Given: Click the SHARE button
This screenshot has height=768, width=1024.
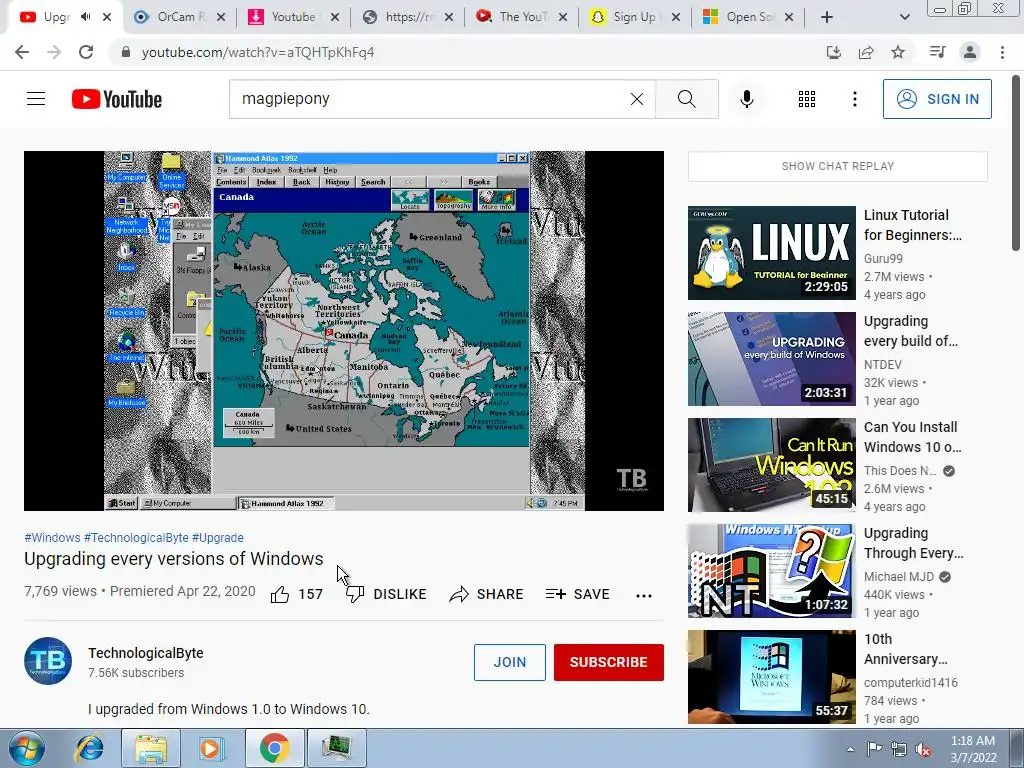Looking at the screenshot, I should point(487,594).
